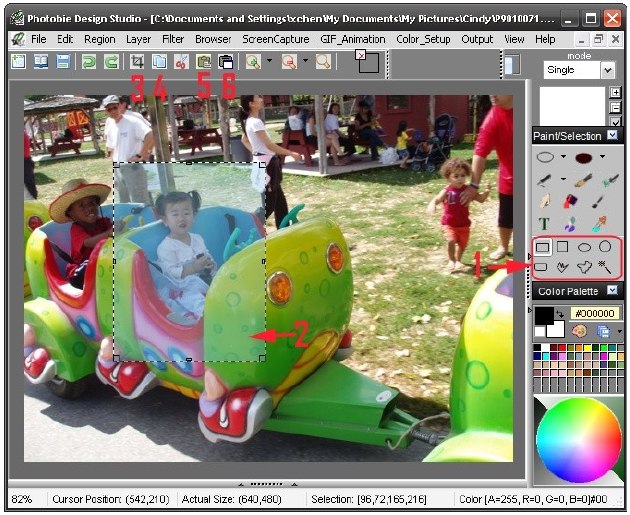Click the Save floppy disk icon
Screen dimensions: 630x515
62,61
